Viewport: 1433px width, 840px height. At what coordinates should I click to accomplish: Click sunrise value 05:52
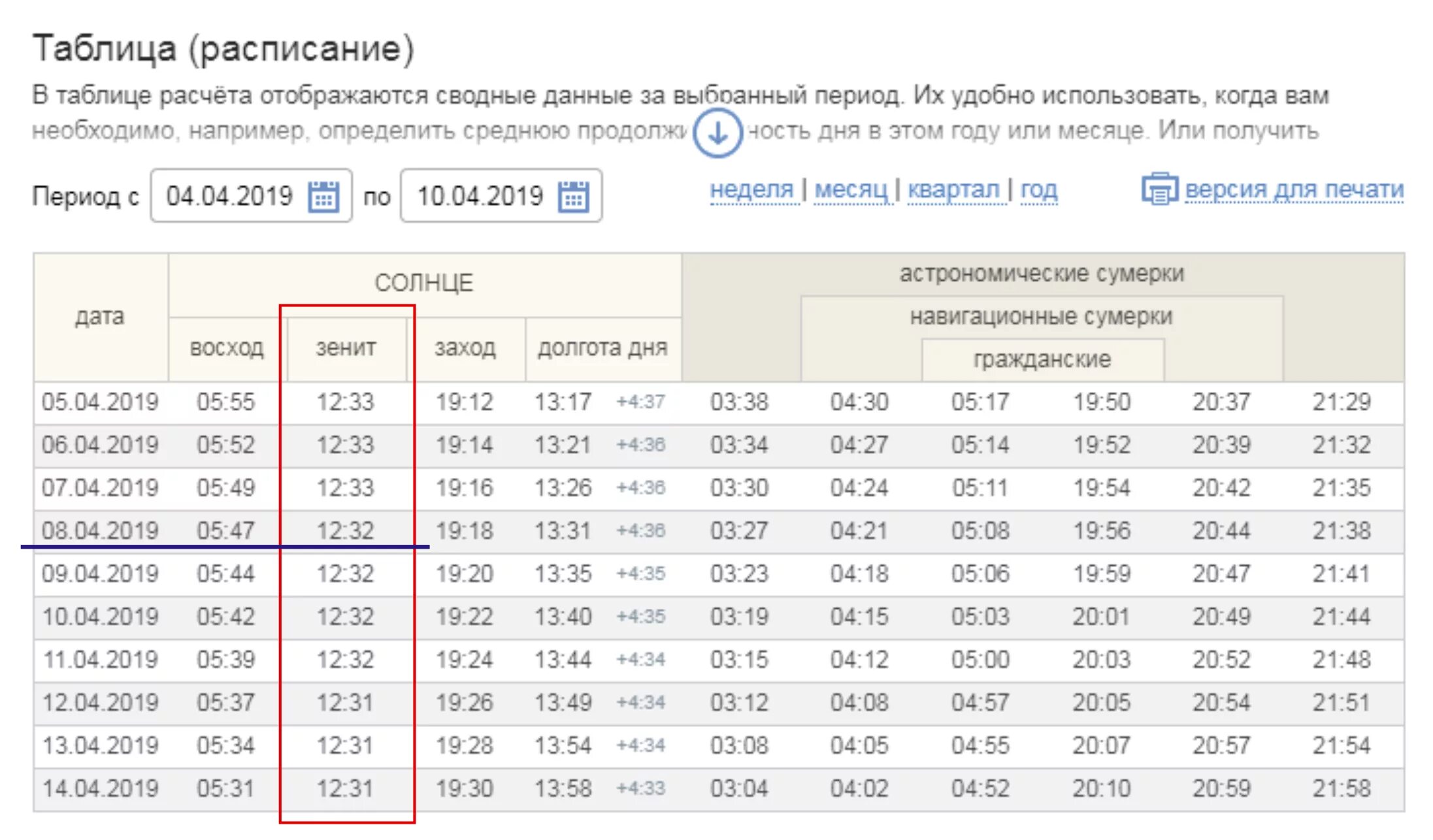[225, 445]
